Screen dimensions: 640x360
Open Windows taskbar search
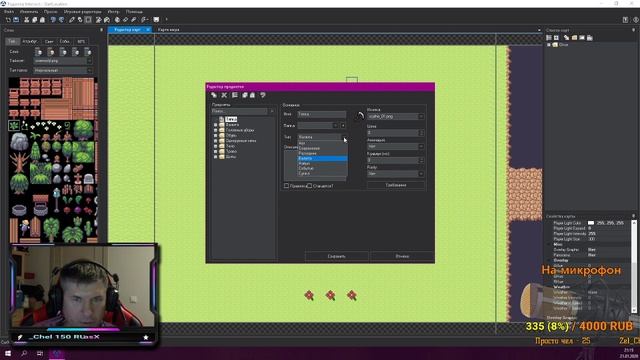click(24, 353)
